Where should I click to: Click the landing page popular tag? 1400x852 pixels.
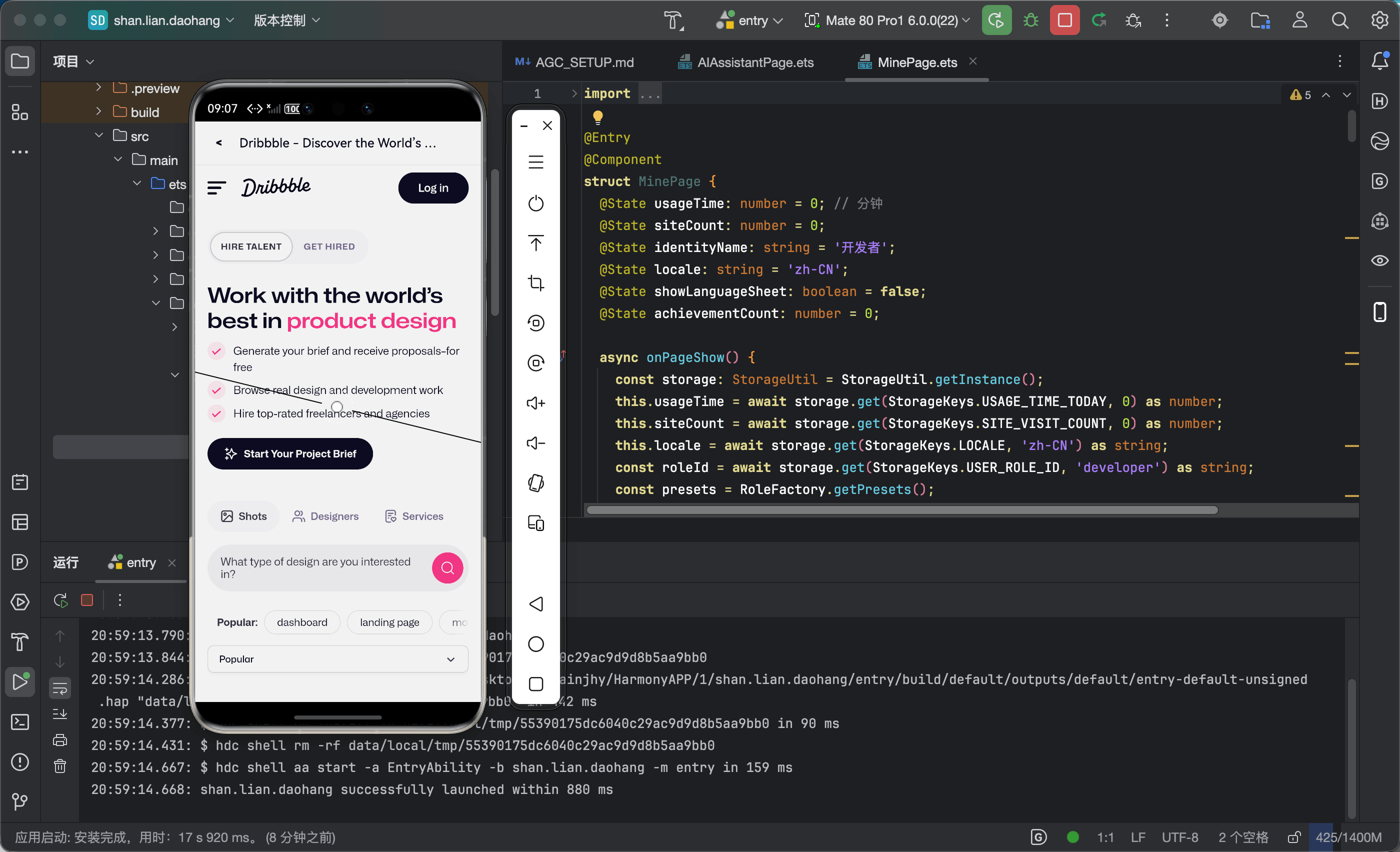point(389,622)
